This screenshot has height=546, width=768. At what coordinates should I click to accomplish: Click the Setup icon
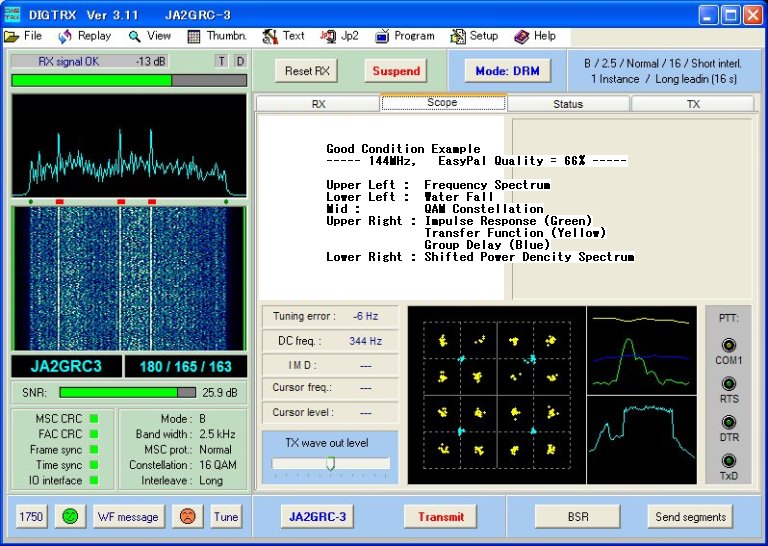click(x=458, y=37)
